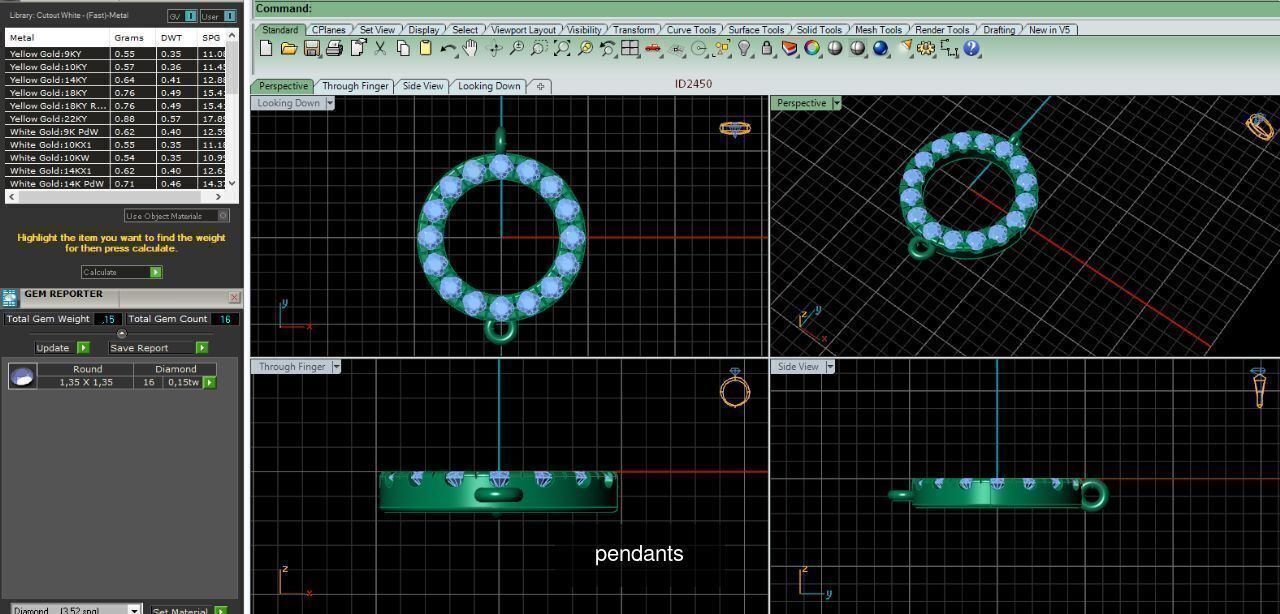Click the light bulb Hide objects icon
Screen dimensions: 1280x614
tap(744, 48)
